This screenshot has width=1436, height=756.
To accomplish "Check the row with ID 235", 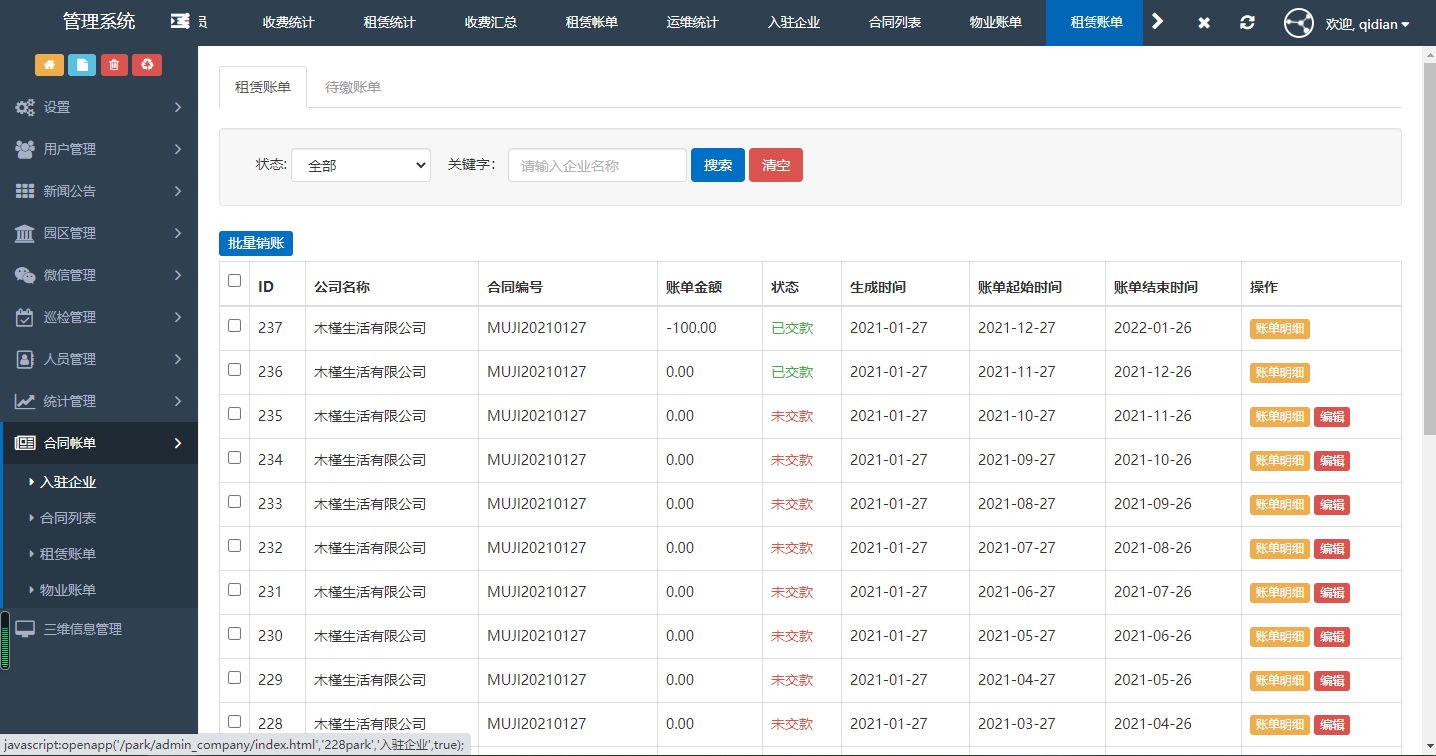I will tap(235, 413).
